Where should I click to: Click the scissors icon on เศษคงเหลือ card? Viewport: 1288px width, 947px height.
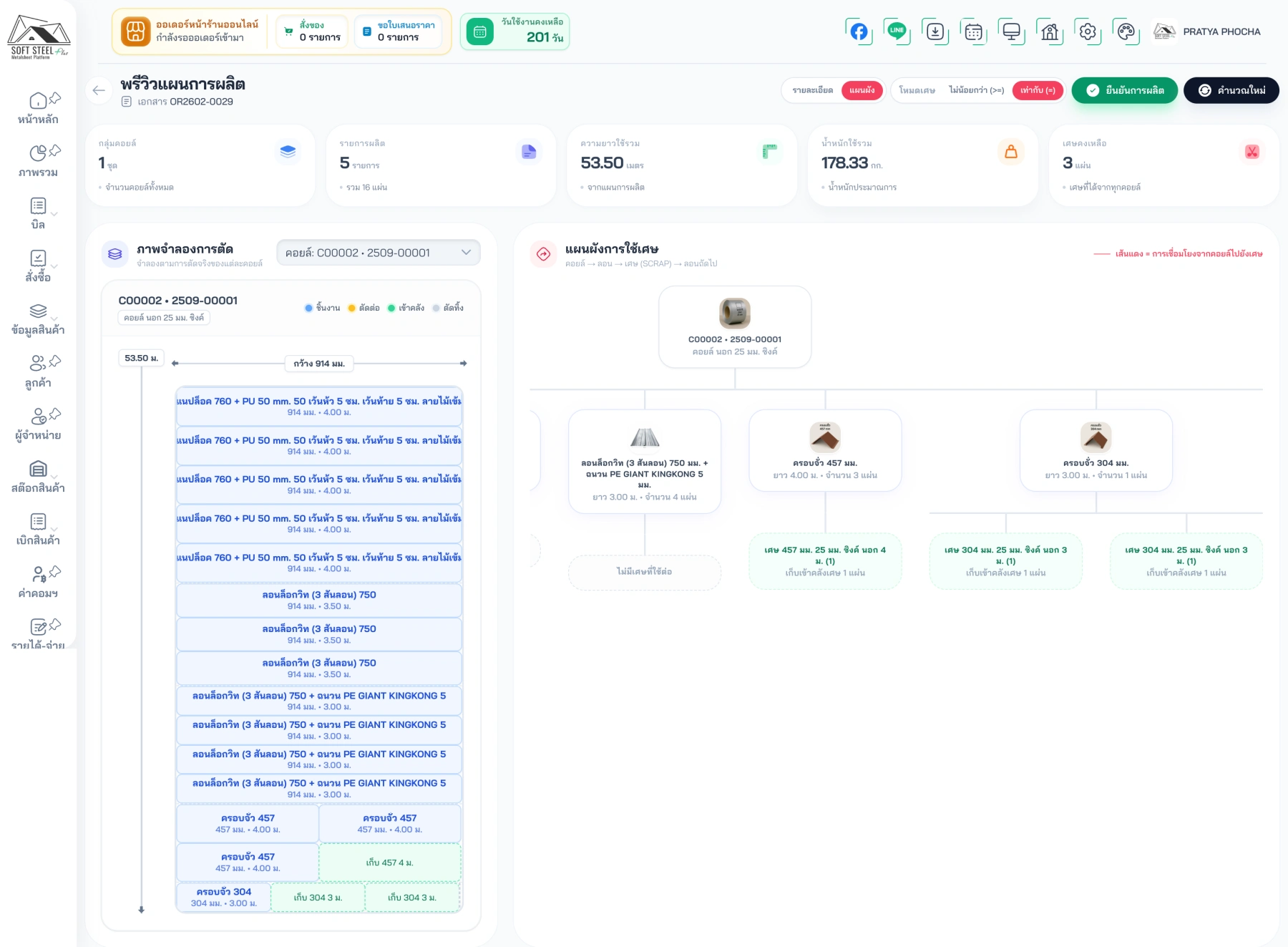click(x=1252, y=151)
